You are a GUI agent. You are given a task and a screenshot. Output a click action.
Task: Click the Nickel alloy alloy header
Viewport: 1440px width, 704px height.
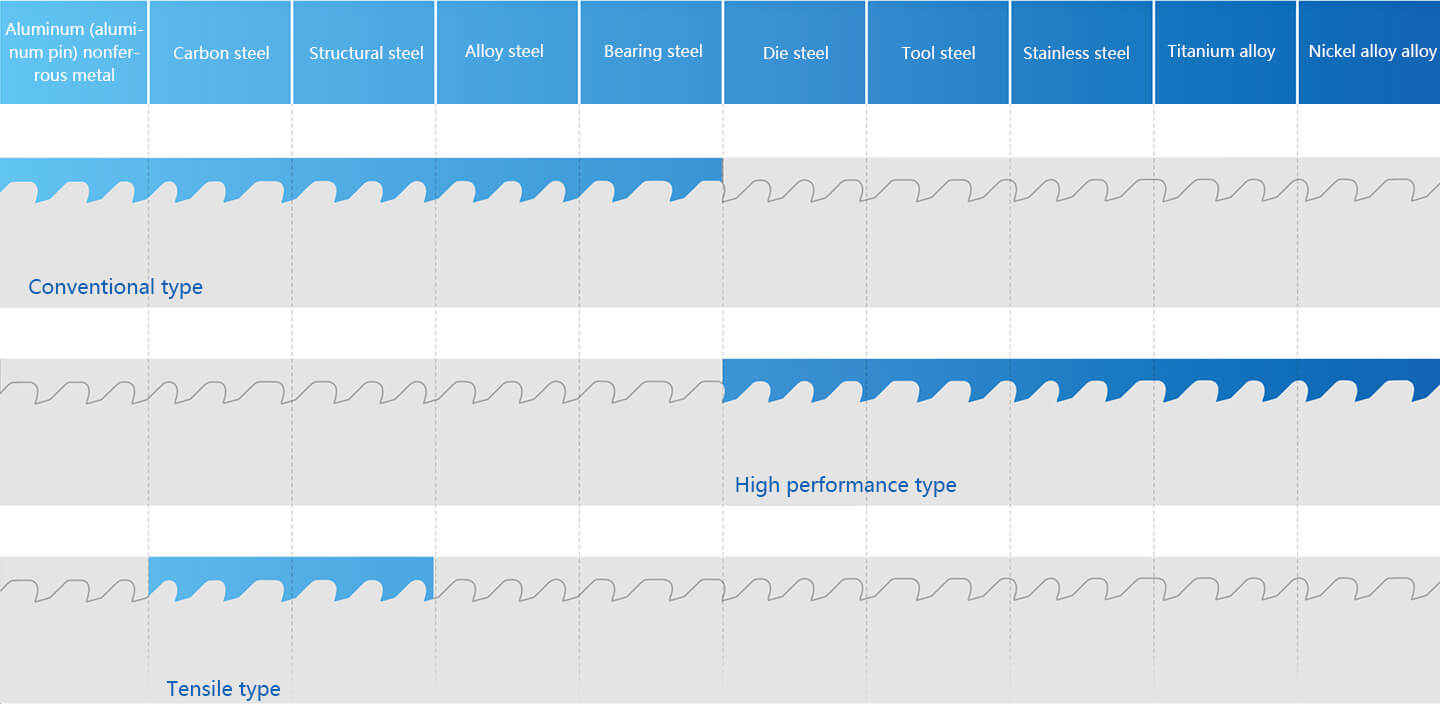pos(1369,52)
